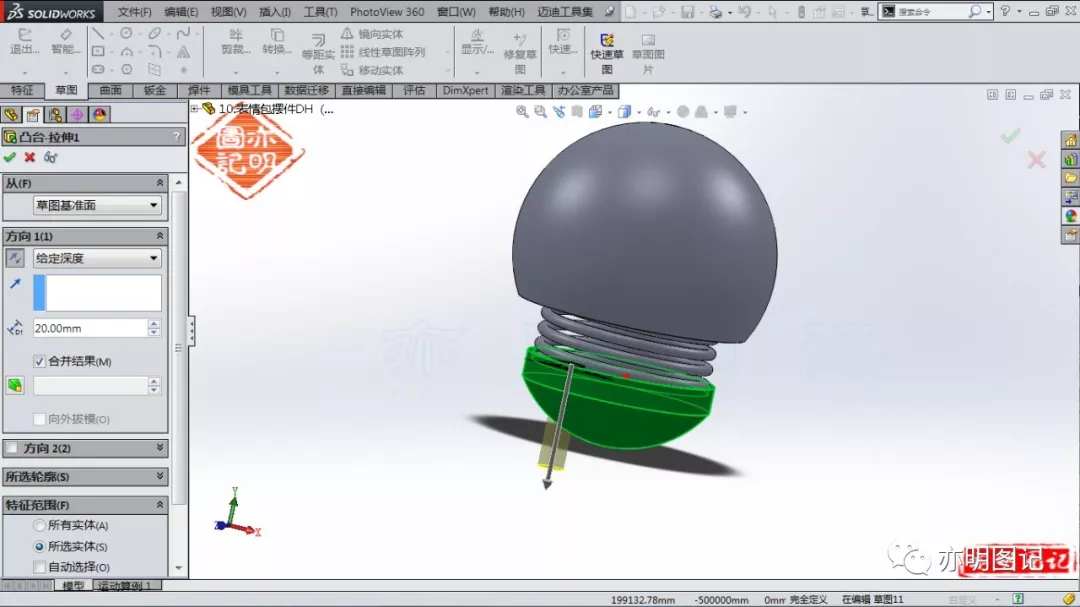Open PropertyManager tab icon
Screen dimensions: 1080x607
[x=33, y=114]
